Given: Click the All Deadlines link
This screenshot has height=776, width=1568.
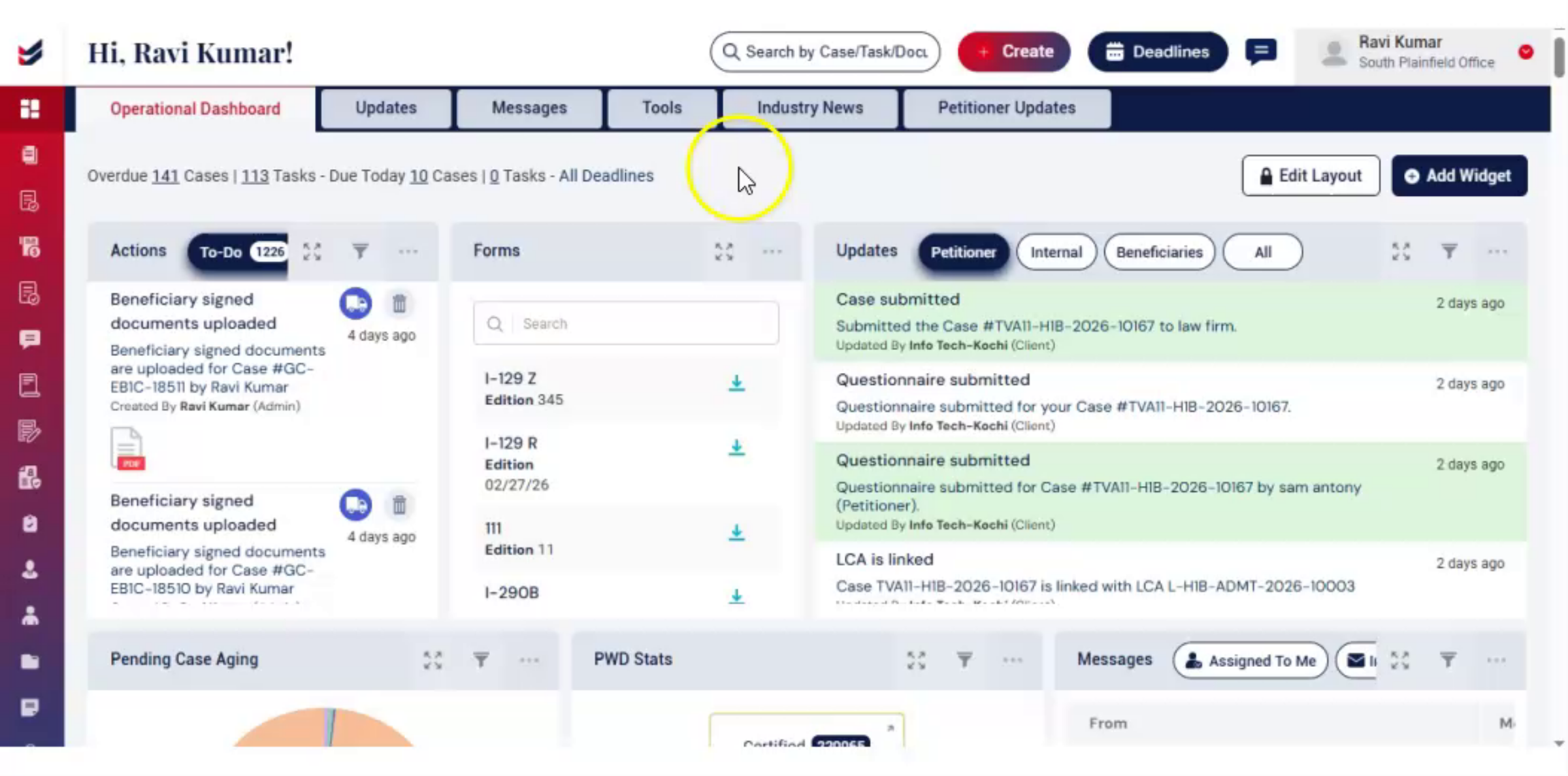Looking at the screenshot, I should [606, 176].
